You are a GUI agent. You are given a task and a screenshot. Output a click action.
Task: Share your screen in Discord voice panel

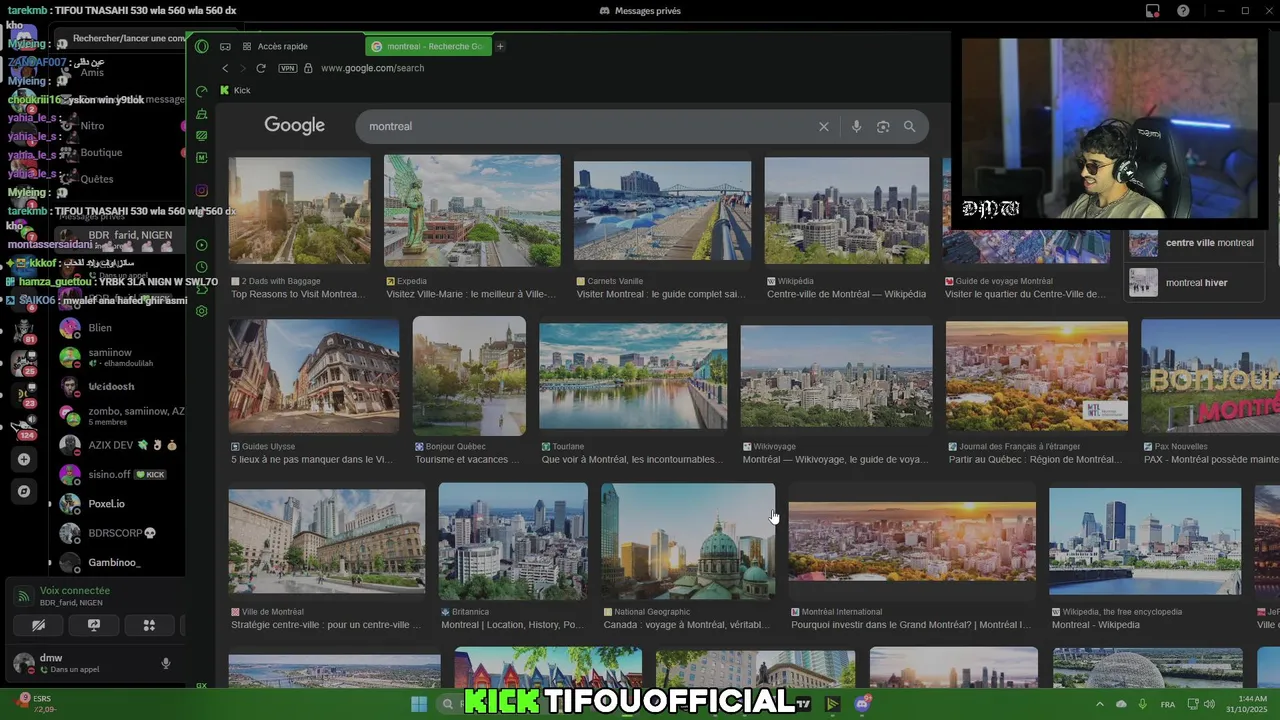click(x=94, y=626)
